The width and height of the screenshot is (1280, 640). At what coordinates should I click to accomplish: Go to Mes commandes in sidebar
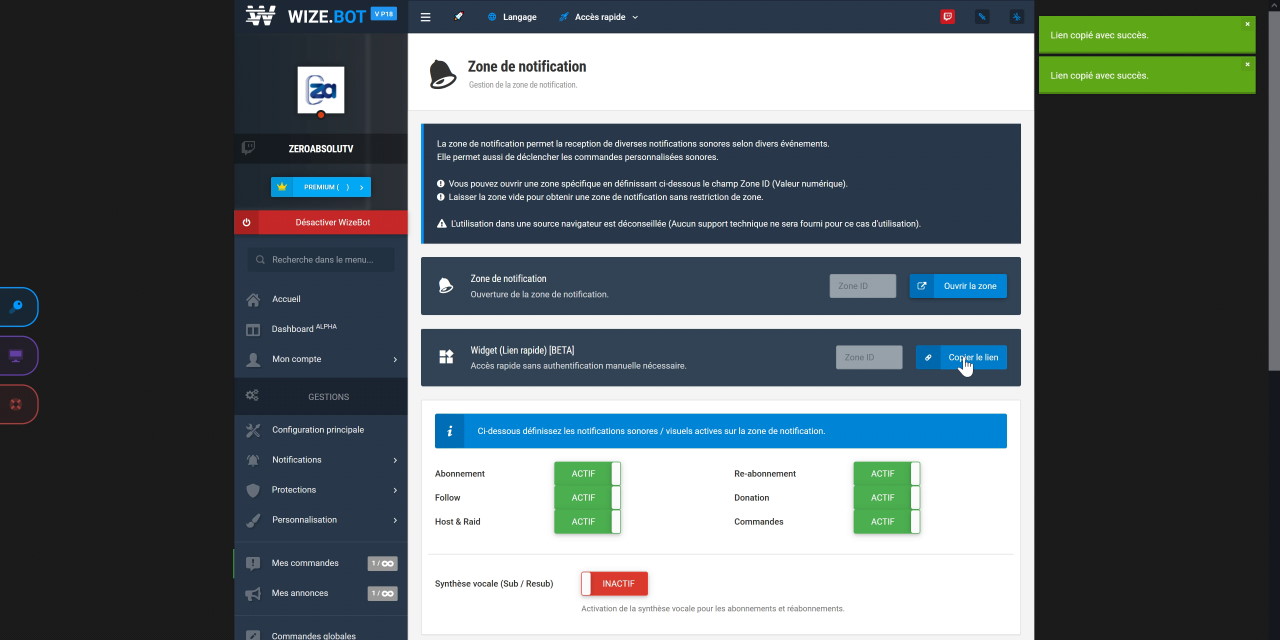coord(305,563)
